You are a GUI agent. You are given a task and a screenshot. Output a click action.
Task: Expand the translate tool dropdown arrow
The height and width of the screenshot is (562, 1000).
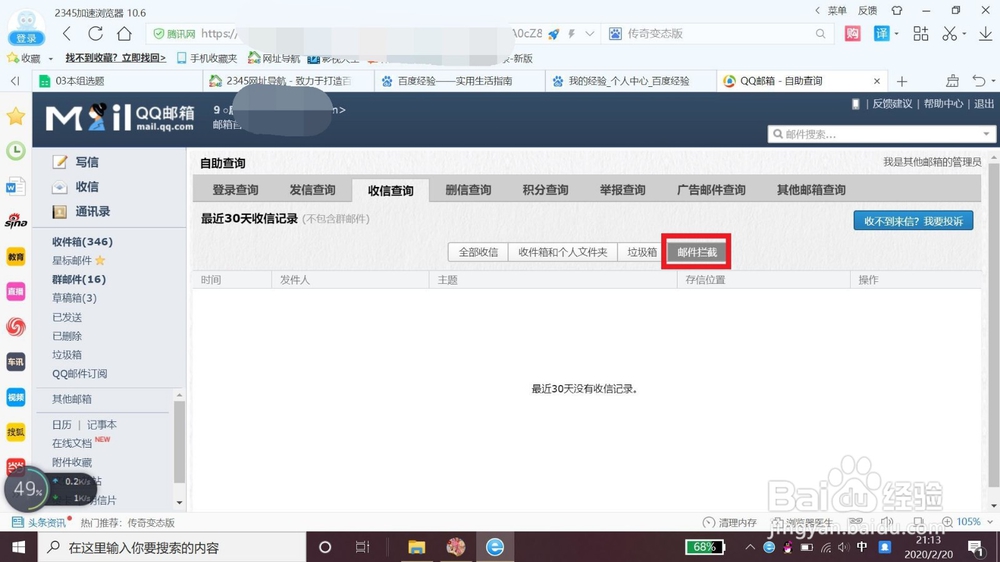click(x=896, y=33)
